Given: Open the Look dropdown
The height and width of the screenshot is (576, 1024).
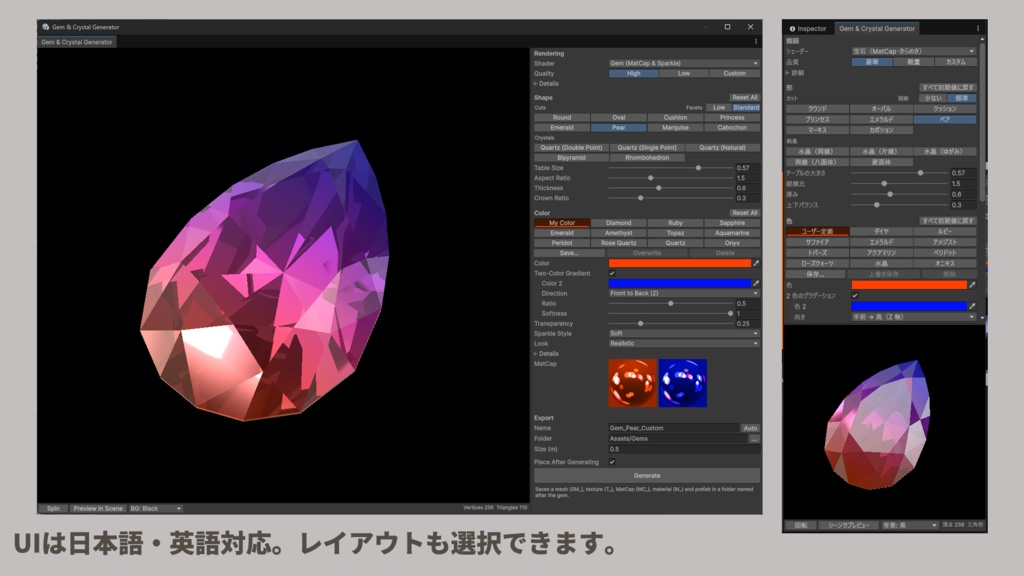Looking at the screenshot, I should click(684, 344).
